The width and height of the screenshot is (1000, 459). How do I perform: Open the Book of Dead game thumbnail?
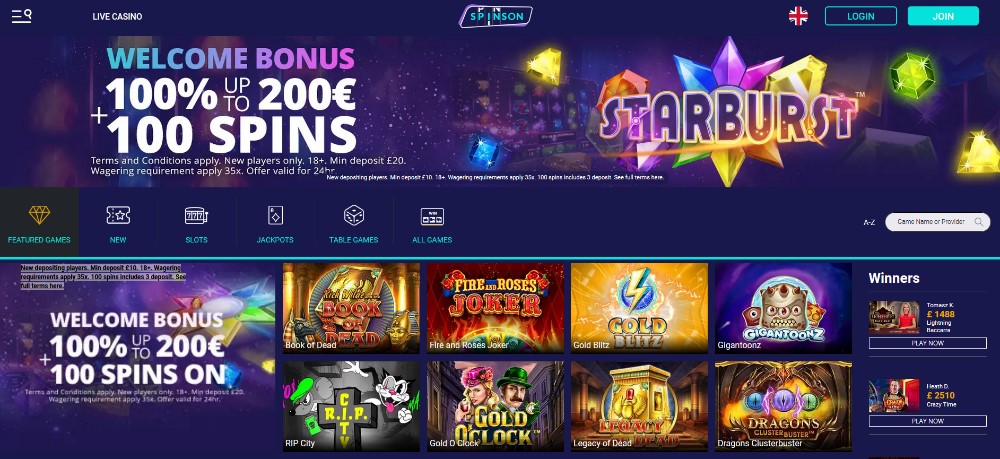coord(351,308)
